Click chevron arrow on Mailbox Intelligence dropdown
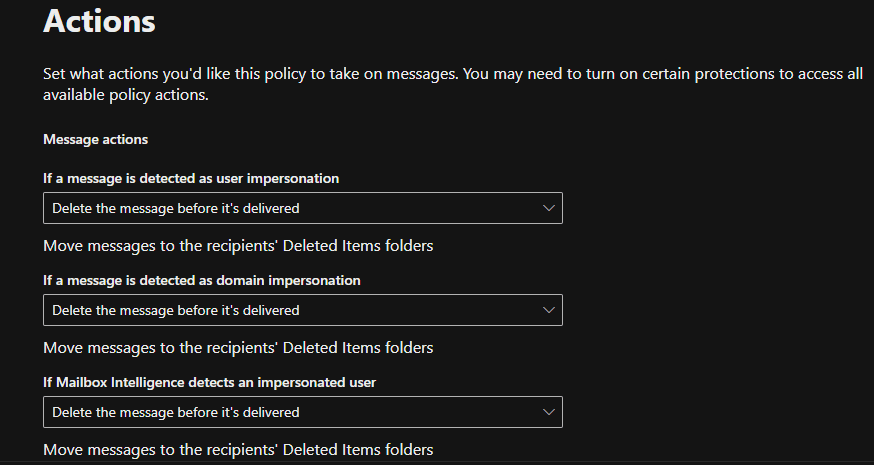Image resolution: width=874 pixels, height=465 pixels. [547, 412]
